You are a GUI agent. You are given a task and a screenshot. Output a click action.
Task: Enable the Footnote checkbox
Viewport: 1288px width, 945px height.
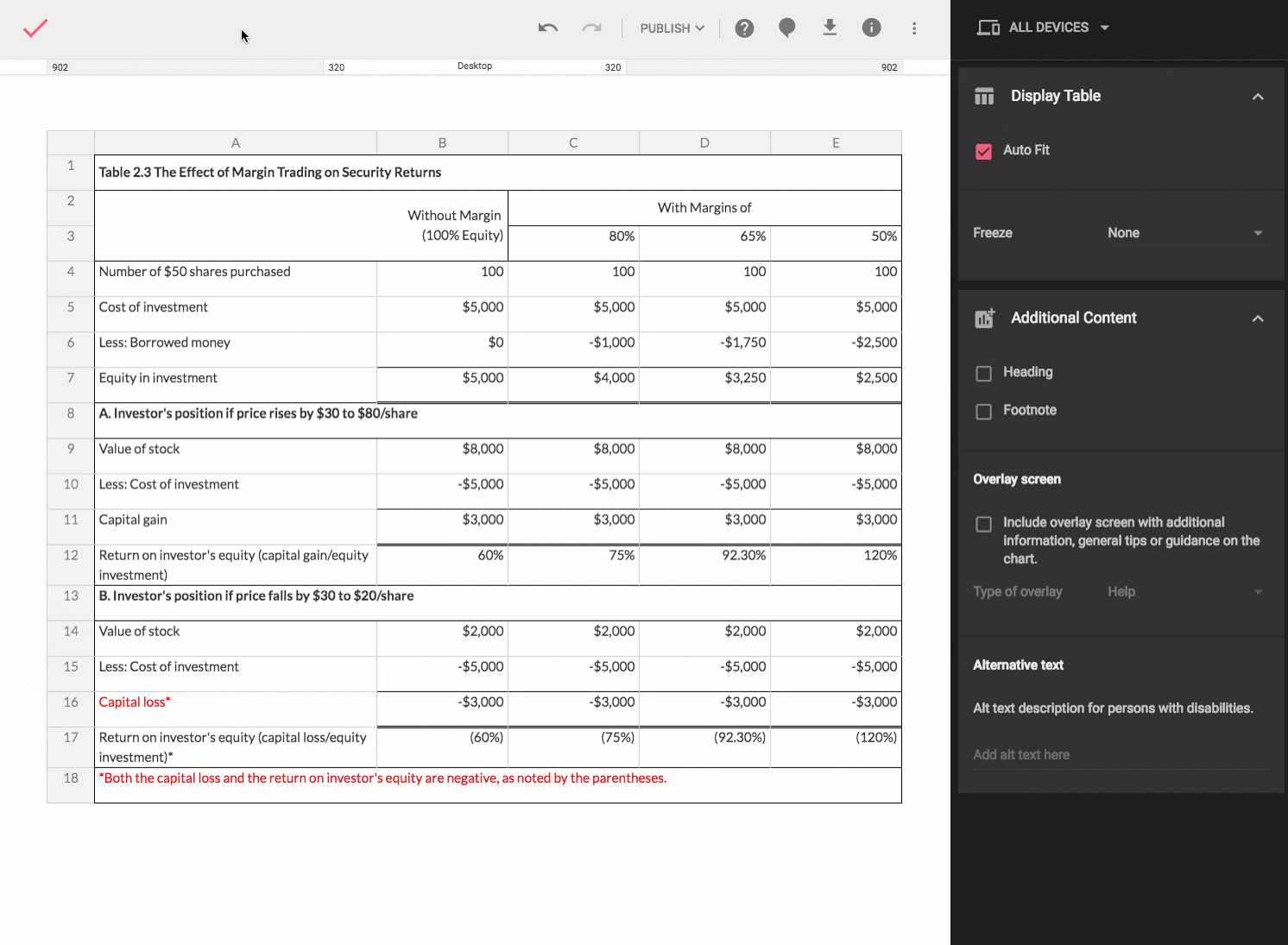[x=983, y=411]
